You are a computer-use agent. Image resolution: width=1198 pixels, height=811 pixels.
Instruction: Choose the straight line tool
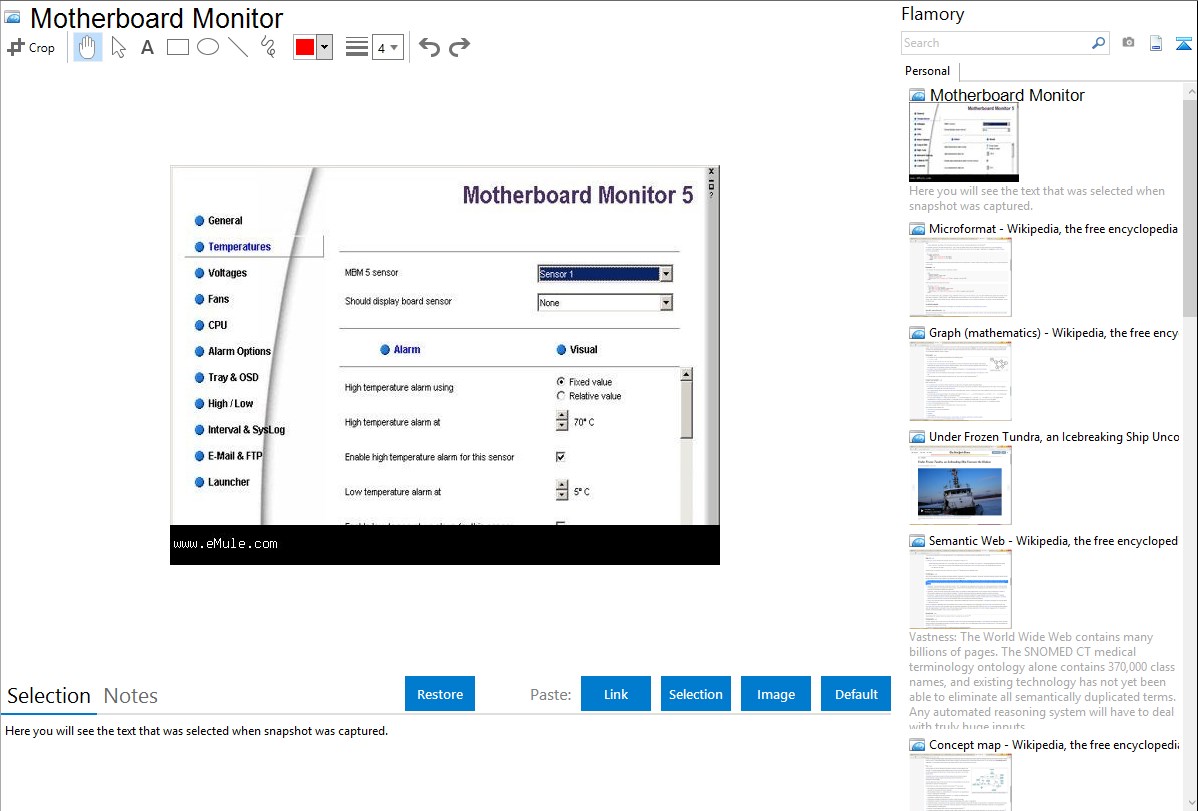point(238,47)
